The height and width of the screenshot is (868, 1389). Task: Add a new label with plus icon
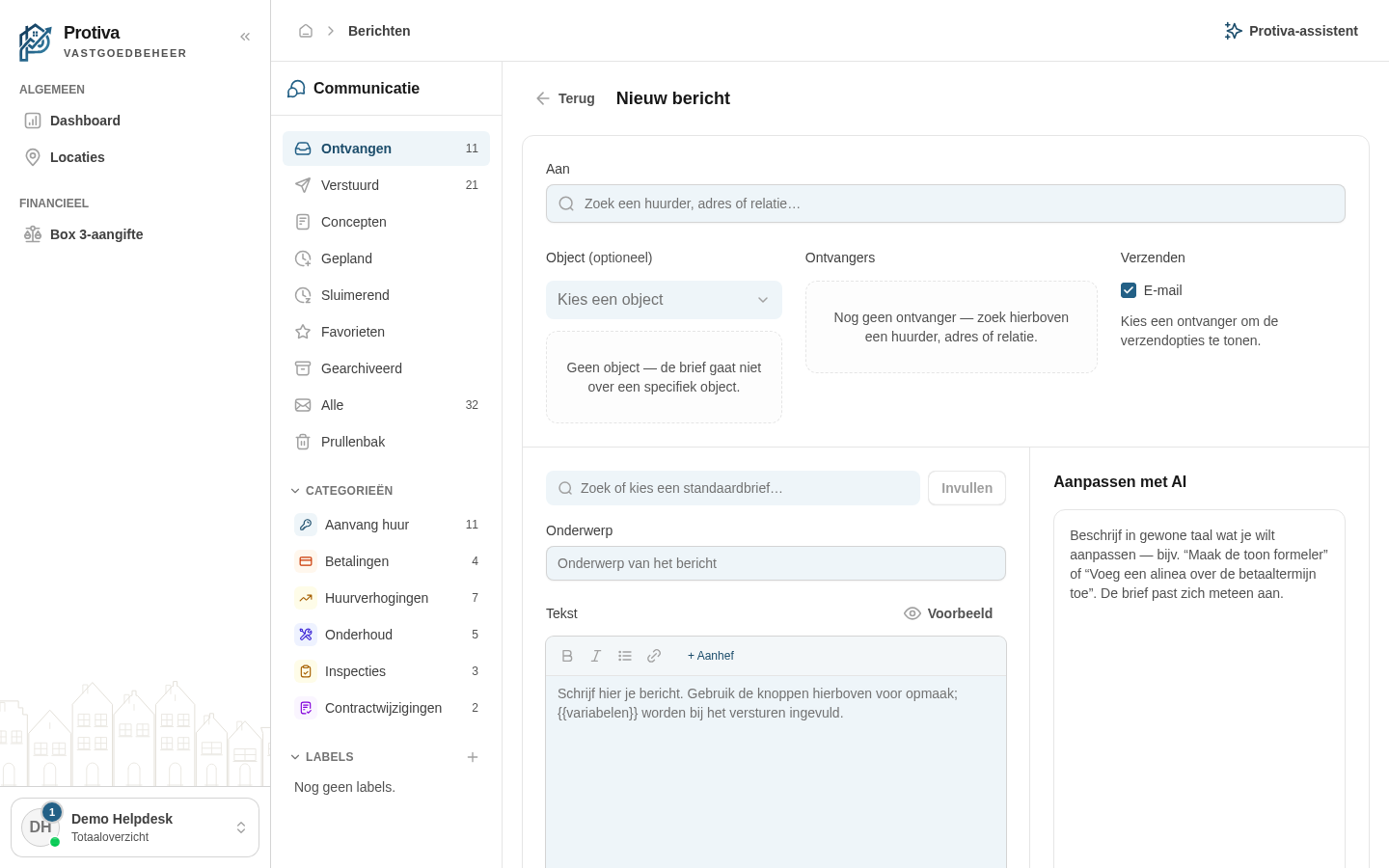click(x=473, y=757)
